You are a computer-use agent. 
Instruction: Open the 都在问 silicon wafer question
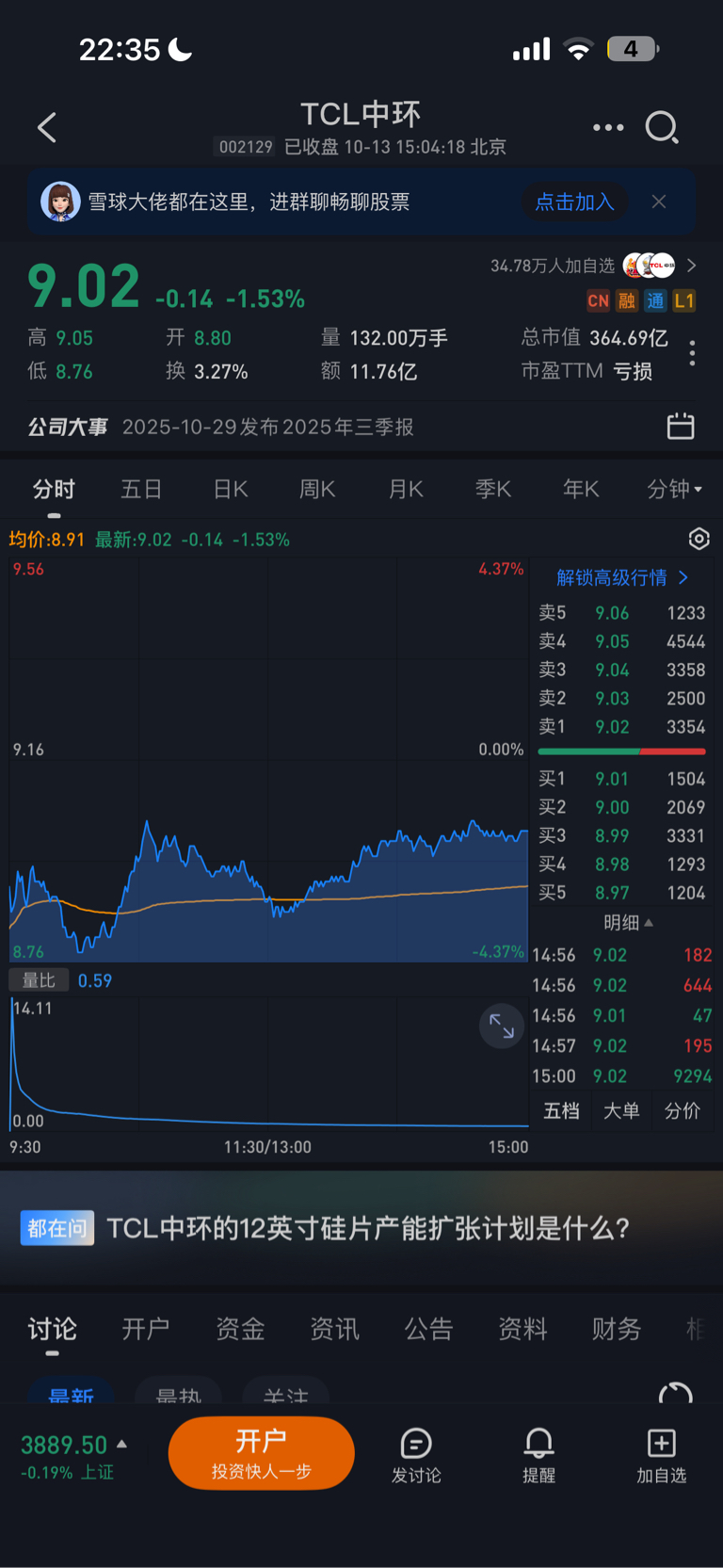point(361,1228)
